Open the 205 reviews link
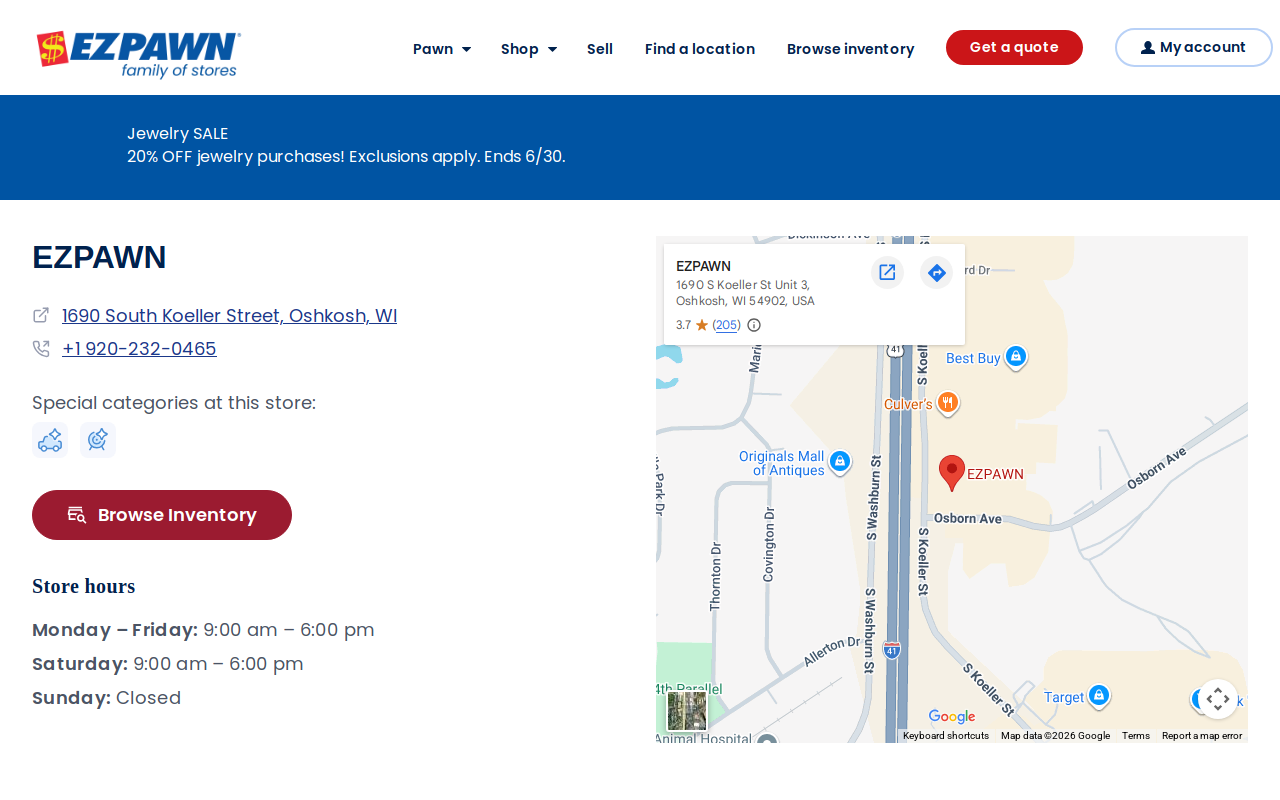This screenshot has width=1280, height=800. coord(727,325)
